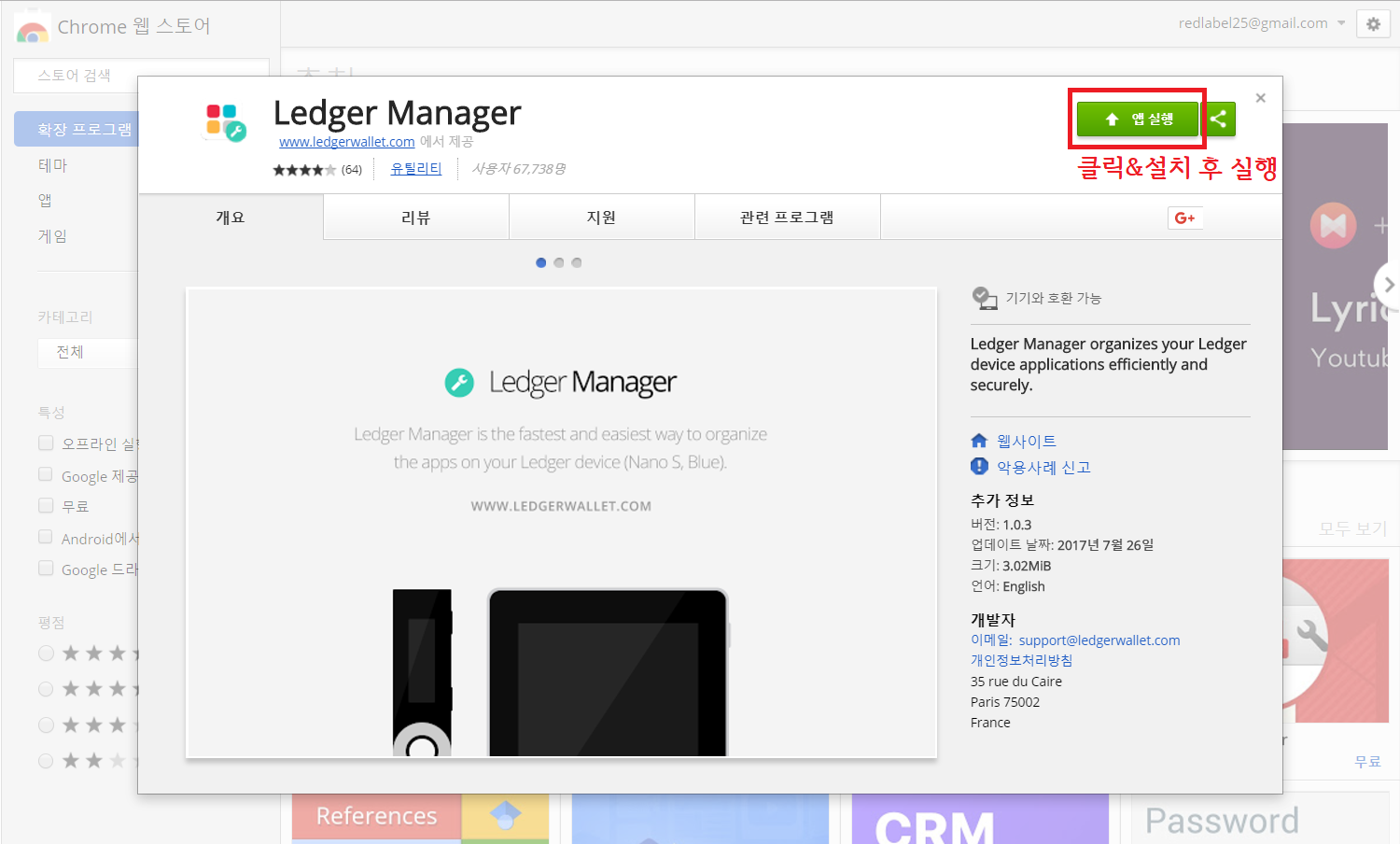Click the green 앱 실행 launch button
The width and height of the screenshot is (1400, 844).
point(1137,120)
